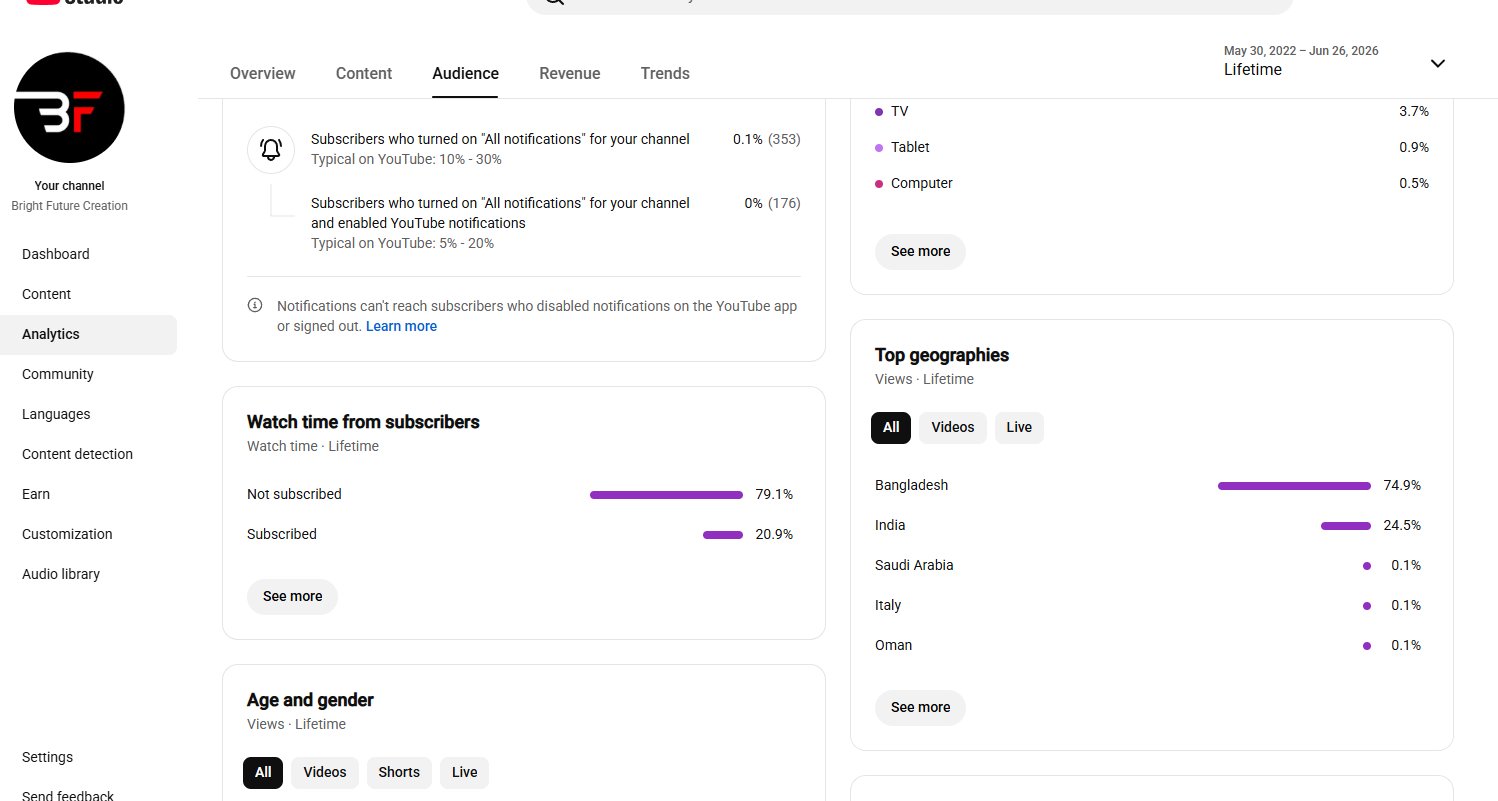Select the Audience tab
The height and width of the screenshot is (801, 1498).
[465, 73]
